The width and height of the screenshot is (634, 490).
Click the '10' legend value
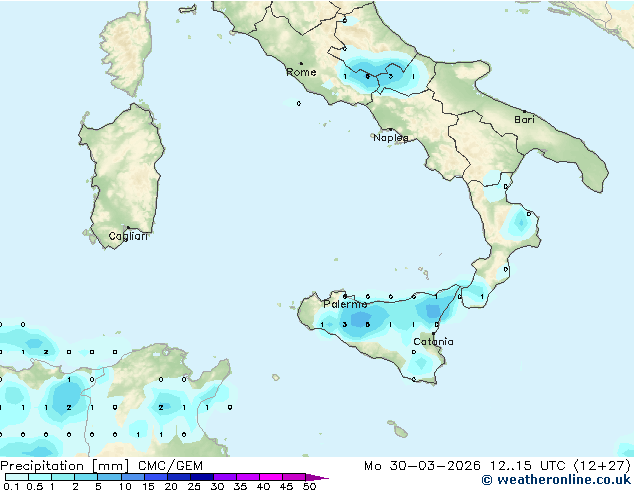pos(125,486)
